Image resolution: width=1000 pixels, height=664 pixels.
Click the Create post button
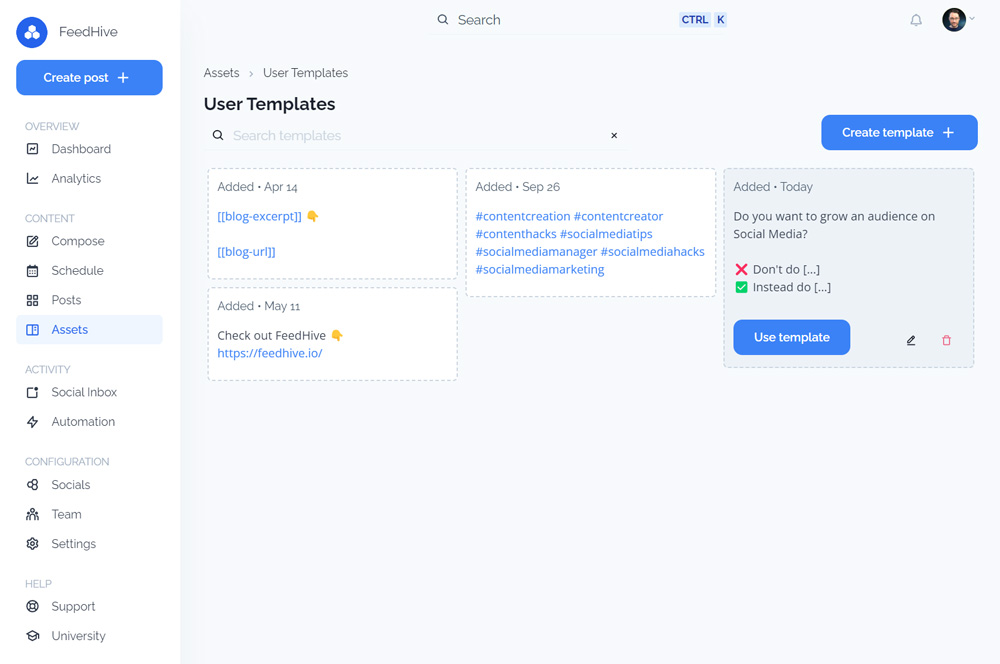(89, 77)
